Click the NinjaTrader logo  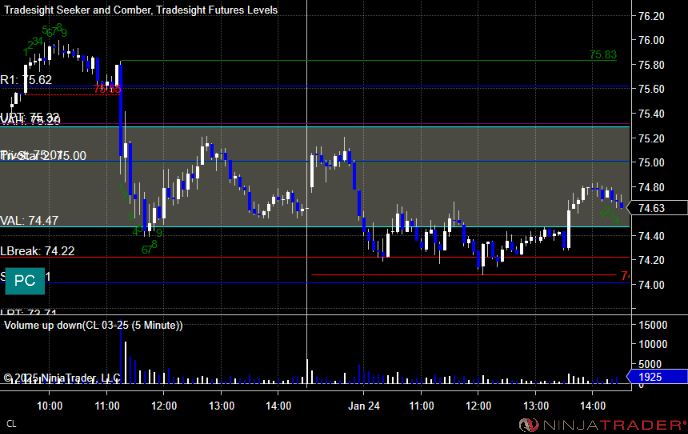(x=602, y=425)
